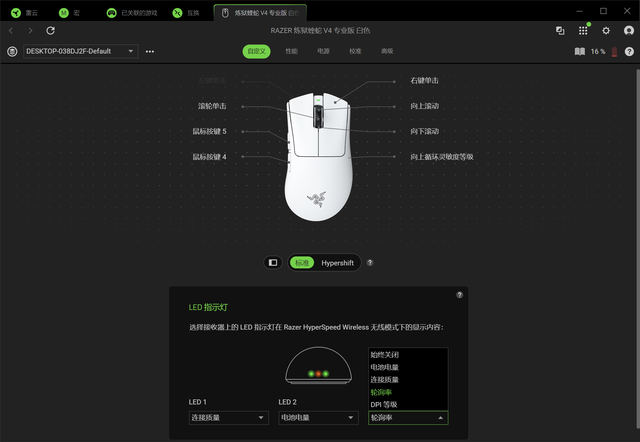
Task: Click the refresh icon
Action: (50, 31)
